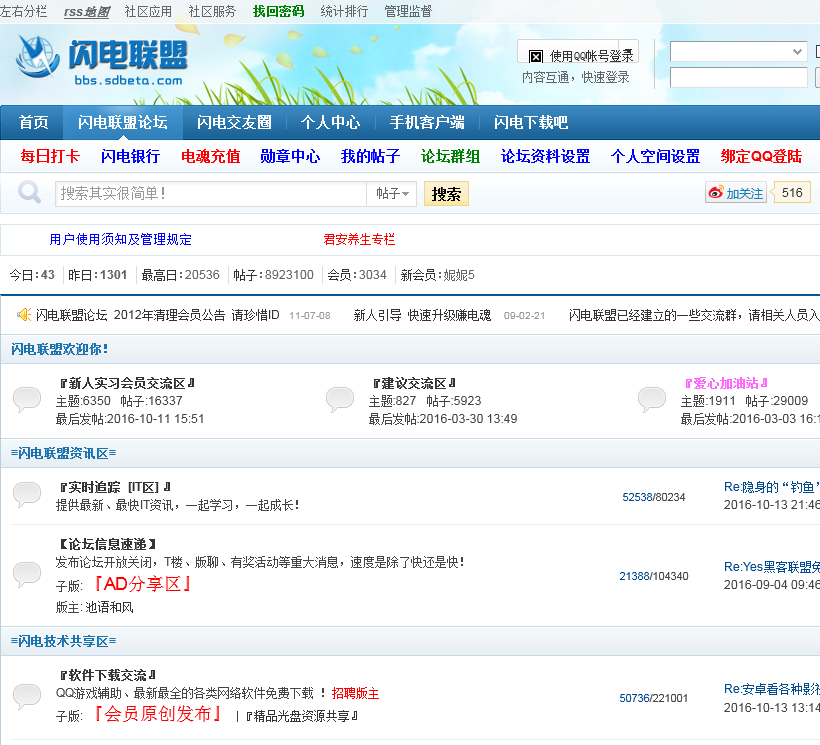Click new member name 妮妮5
This screenshot has width=820, height=745.
click(x=459, y=275)
